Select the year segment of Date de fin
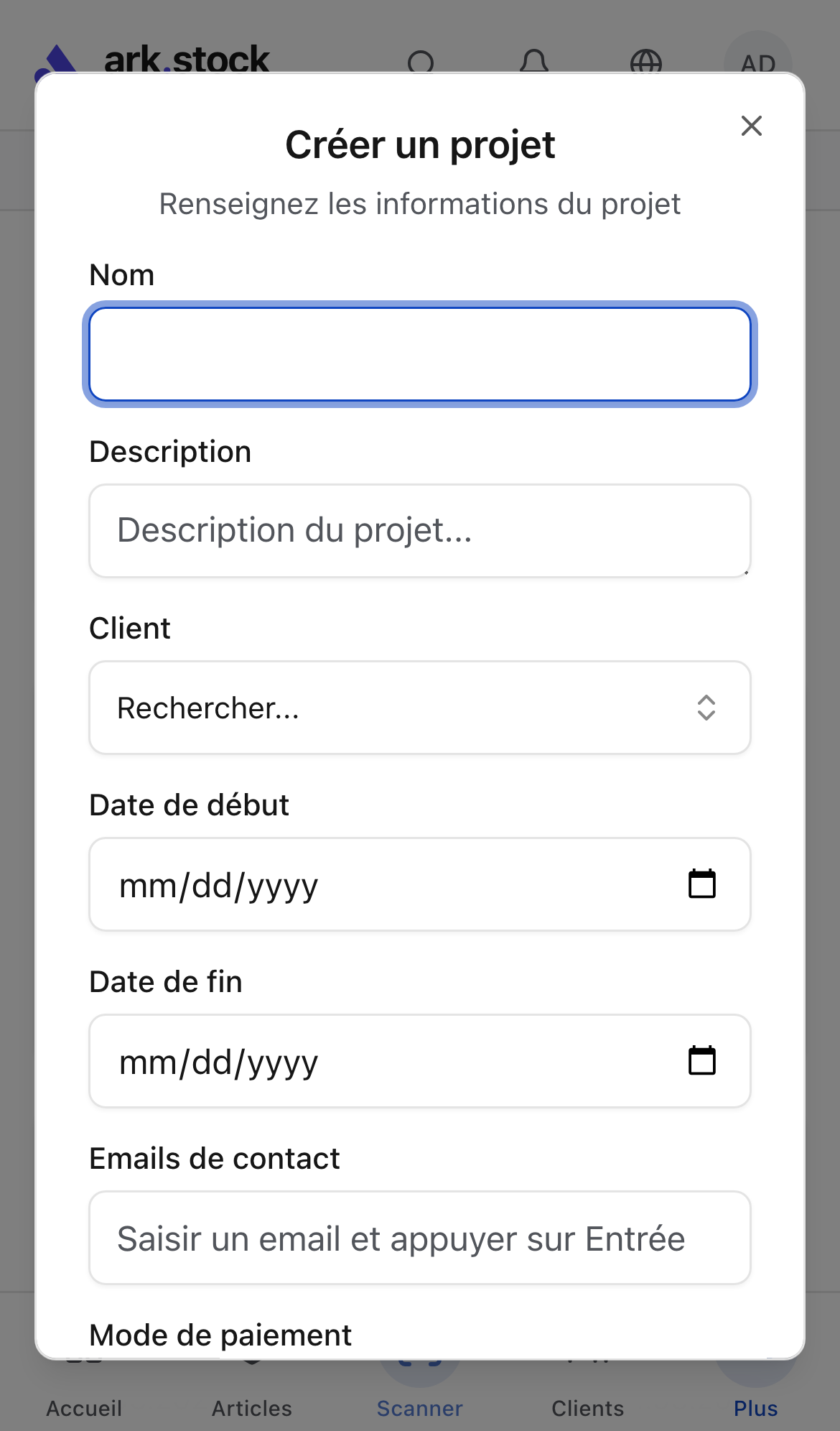The image size is (840, 1431). pos(282,1062)
